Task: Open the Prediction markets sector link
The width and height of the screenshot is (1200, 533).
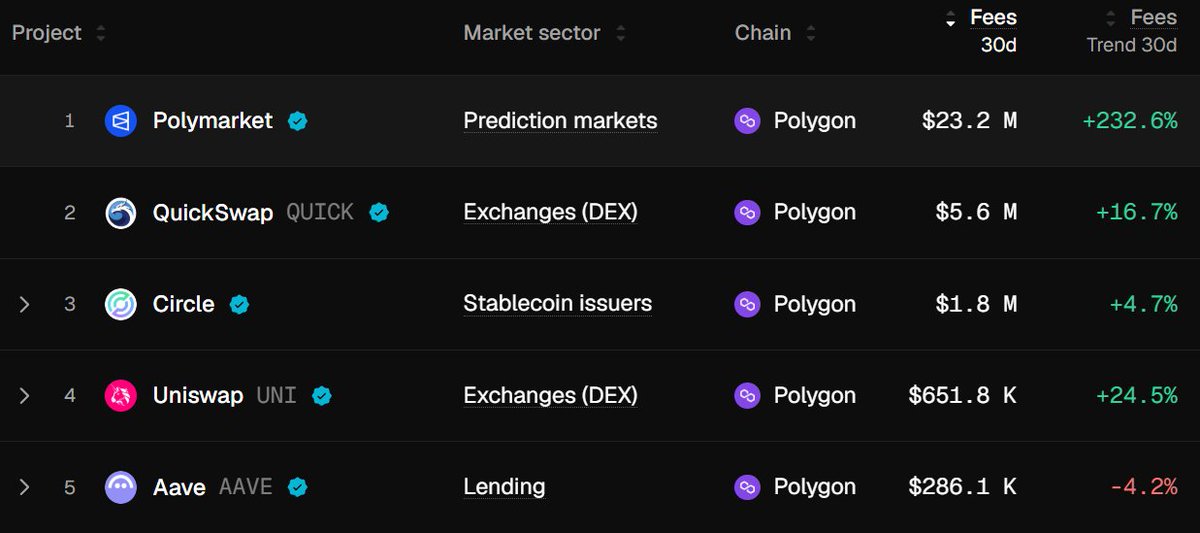Action: coord(560,121)
